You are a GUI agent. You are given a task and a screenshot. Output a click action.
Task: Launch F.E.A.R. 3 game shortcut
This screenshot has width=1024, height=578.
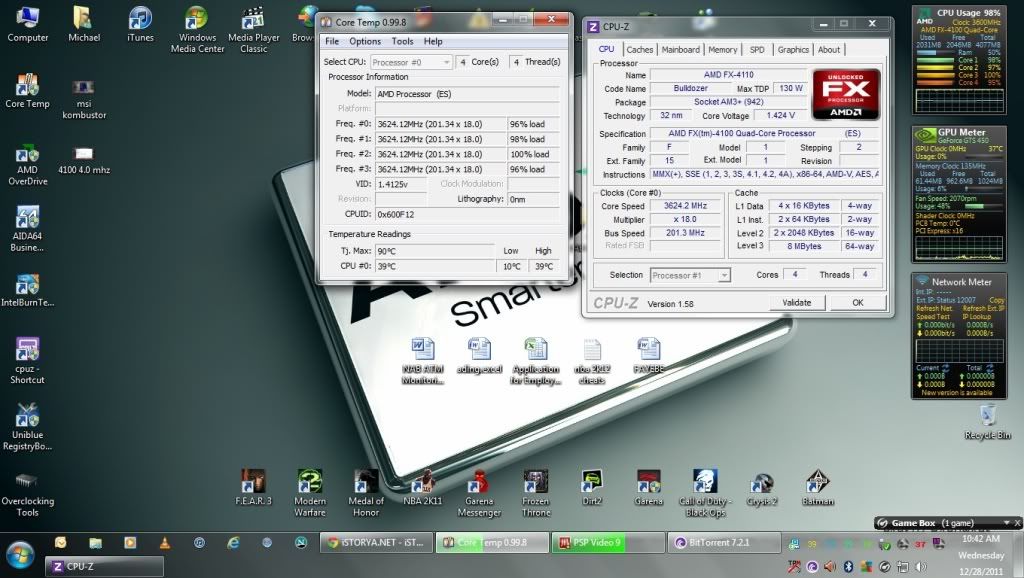pos(253,487)
